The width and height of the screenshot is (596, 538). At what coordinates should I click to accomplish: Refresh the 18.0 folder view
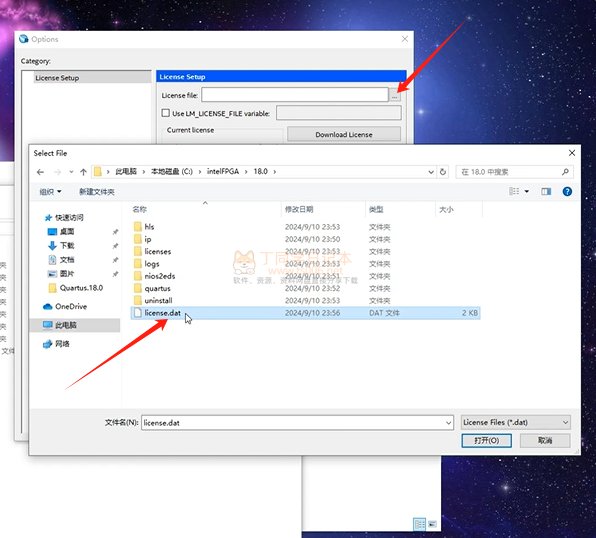click(x=443, y=172)
